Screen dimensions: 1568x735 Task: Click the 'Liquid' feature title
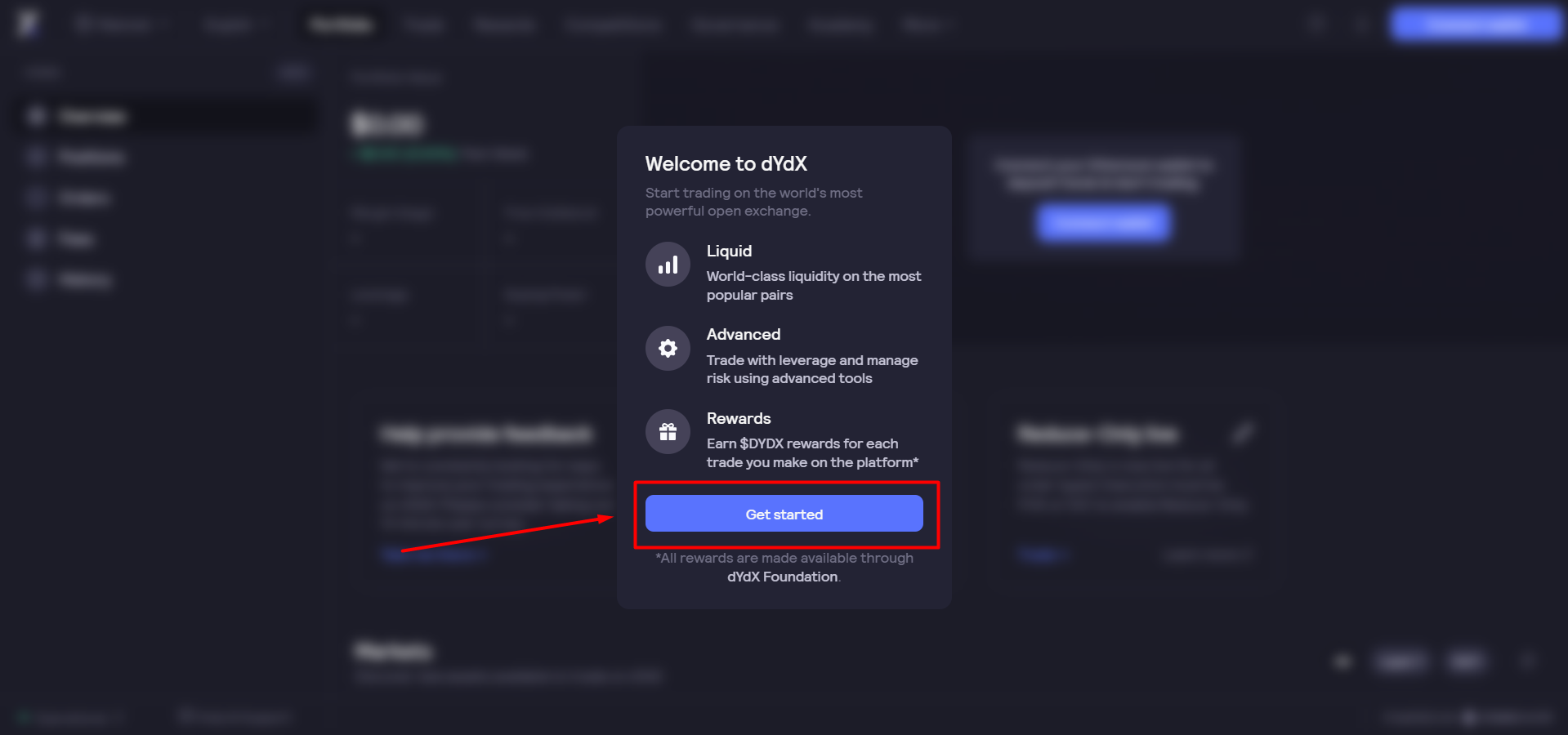pos(729,251)
